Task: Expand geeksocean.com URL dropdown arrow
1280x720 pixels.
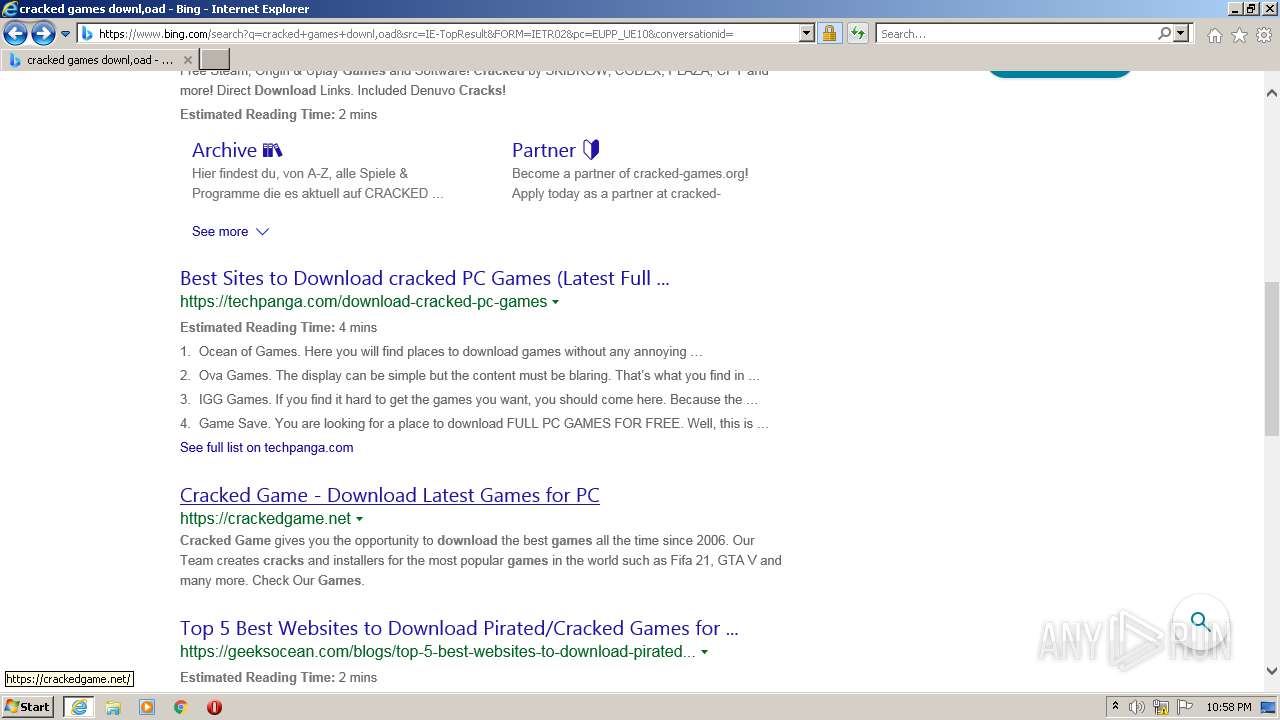Action: point(704,652)
